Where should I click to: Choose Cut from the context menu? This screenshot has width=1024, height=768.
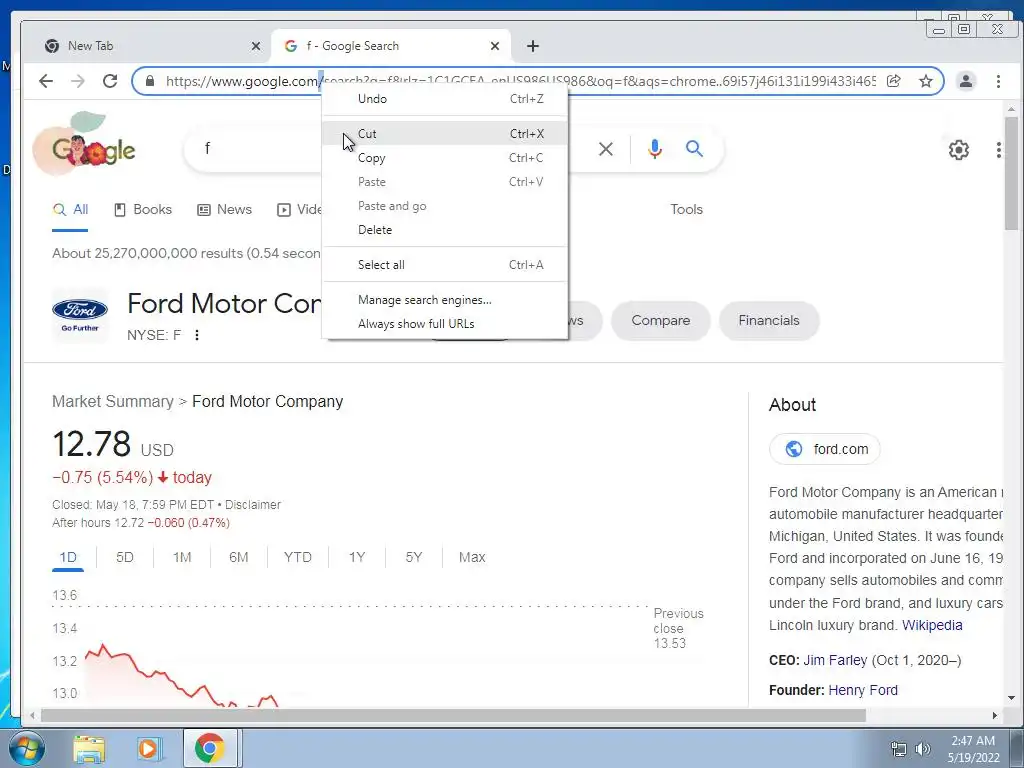[445, 133]
